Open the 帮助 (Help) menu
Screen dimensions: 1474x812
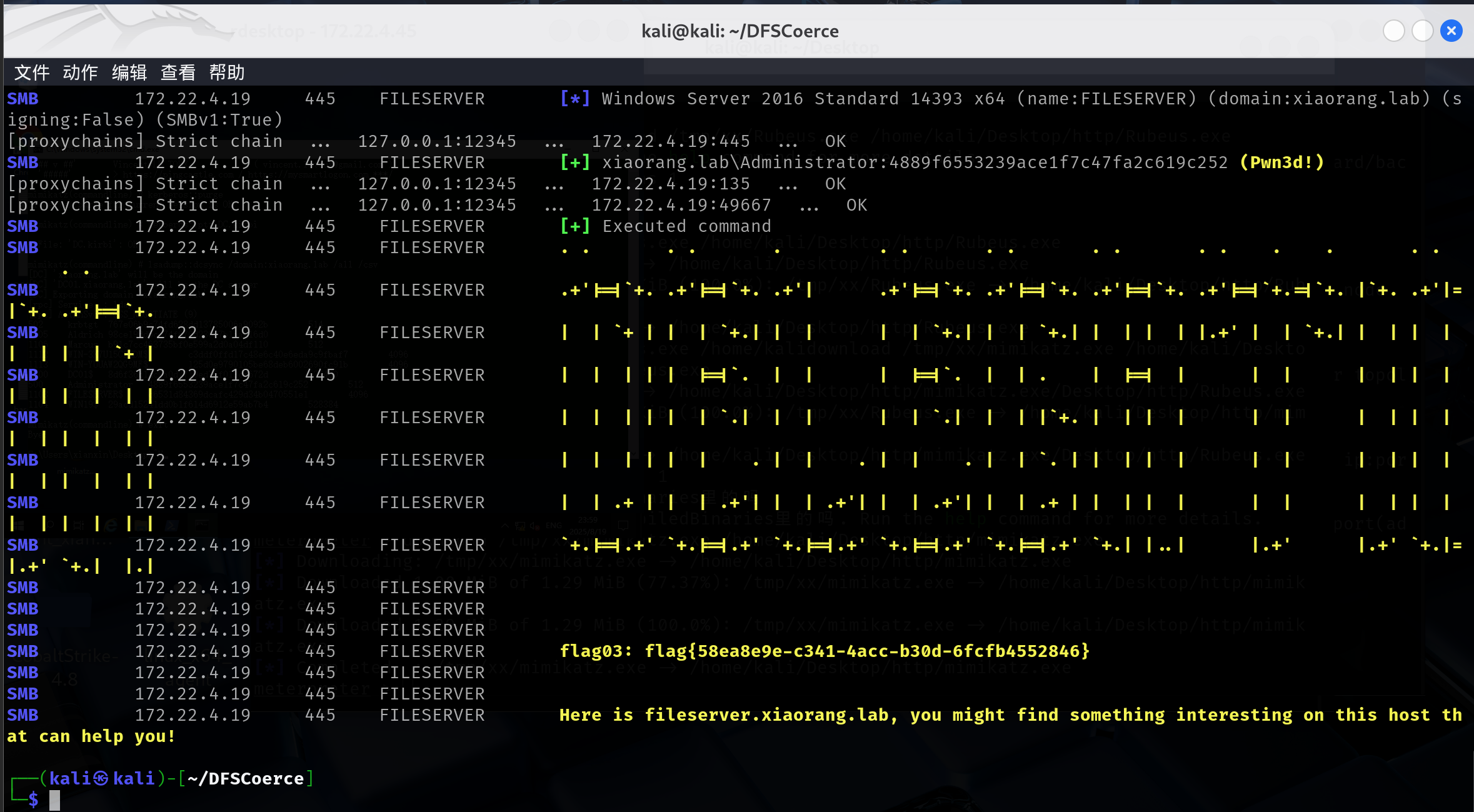(x=226, y=73)
